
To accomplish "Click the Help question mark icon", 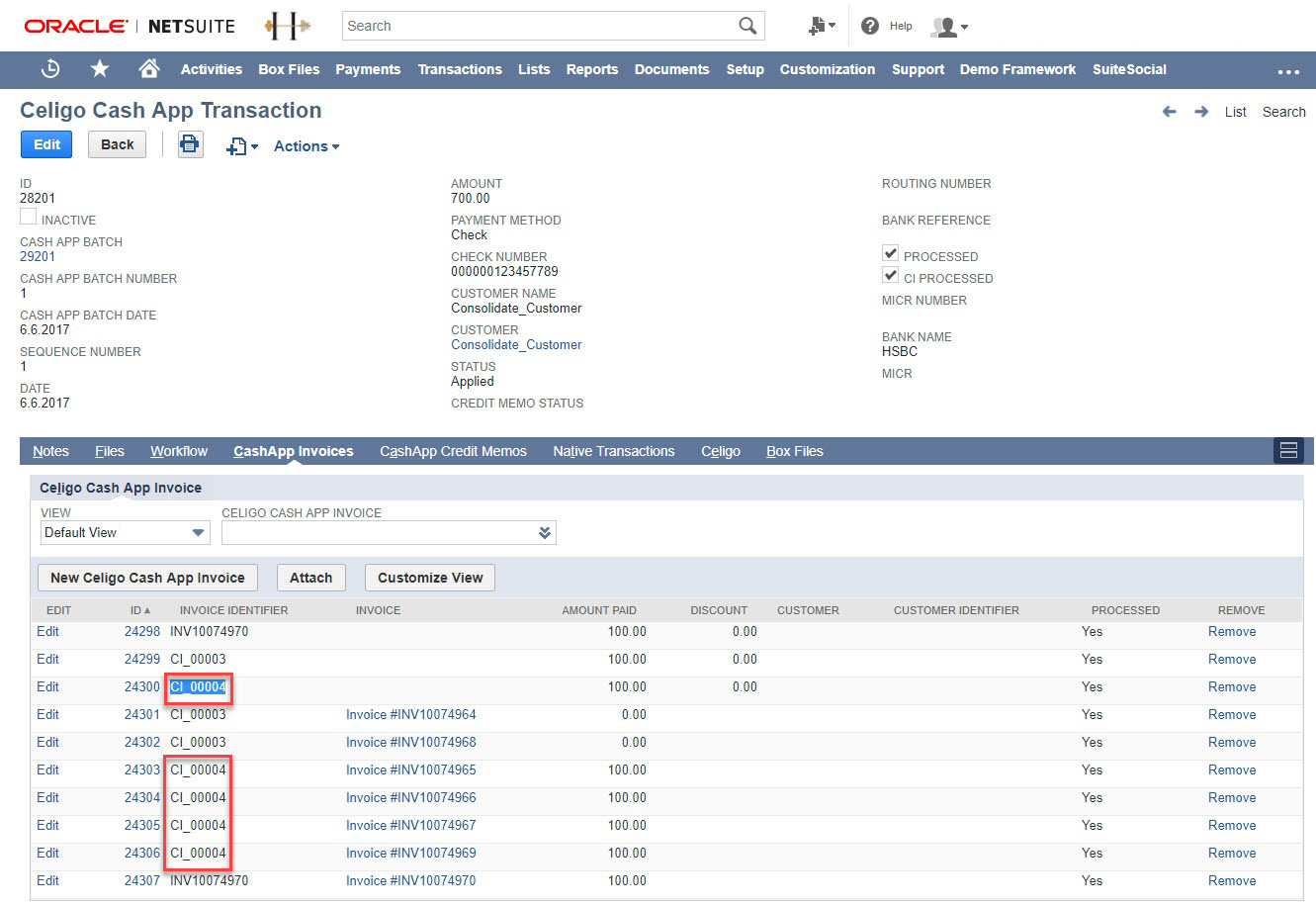I will coord(870,27).
